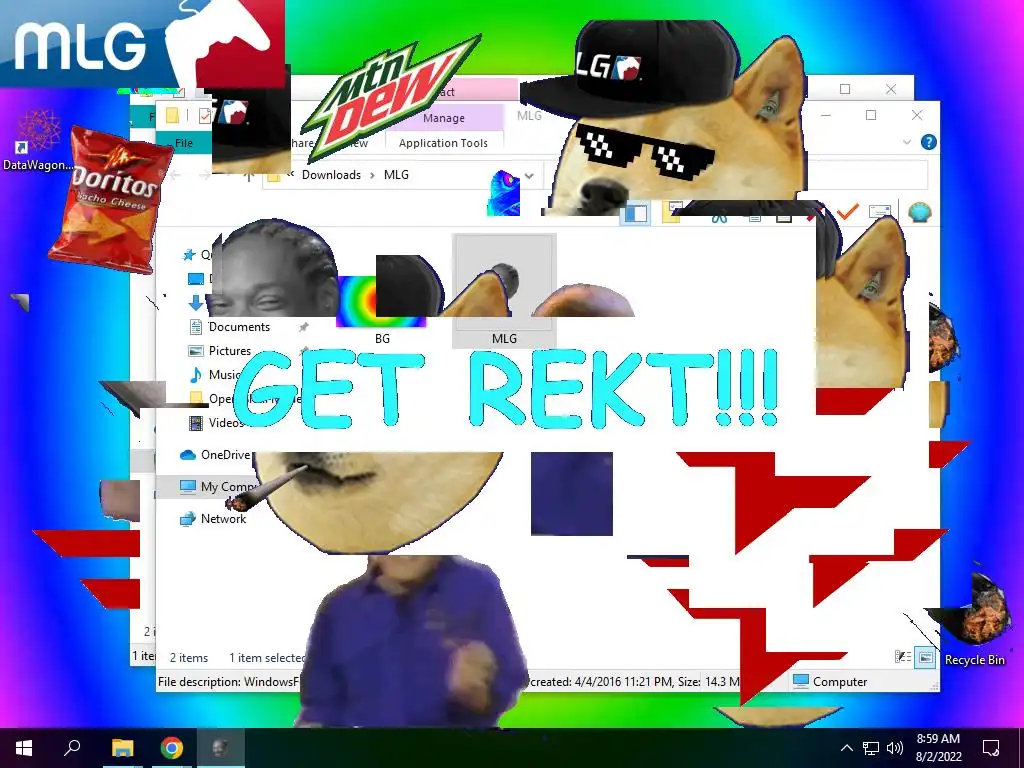Open Documents in the navigation pane

pos(239,327)
